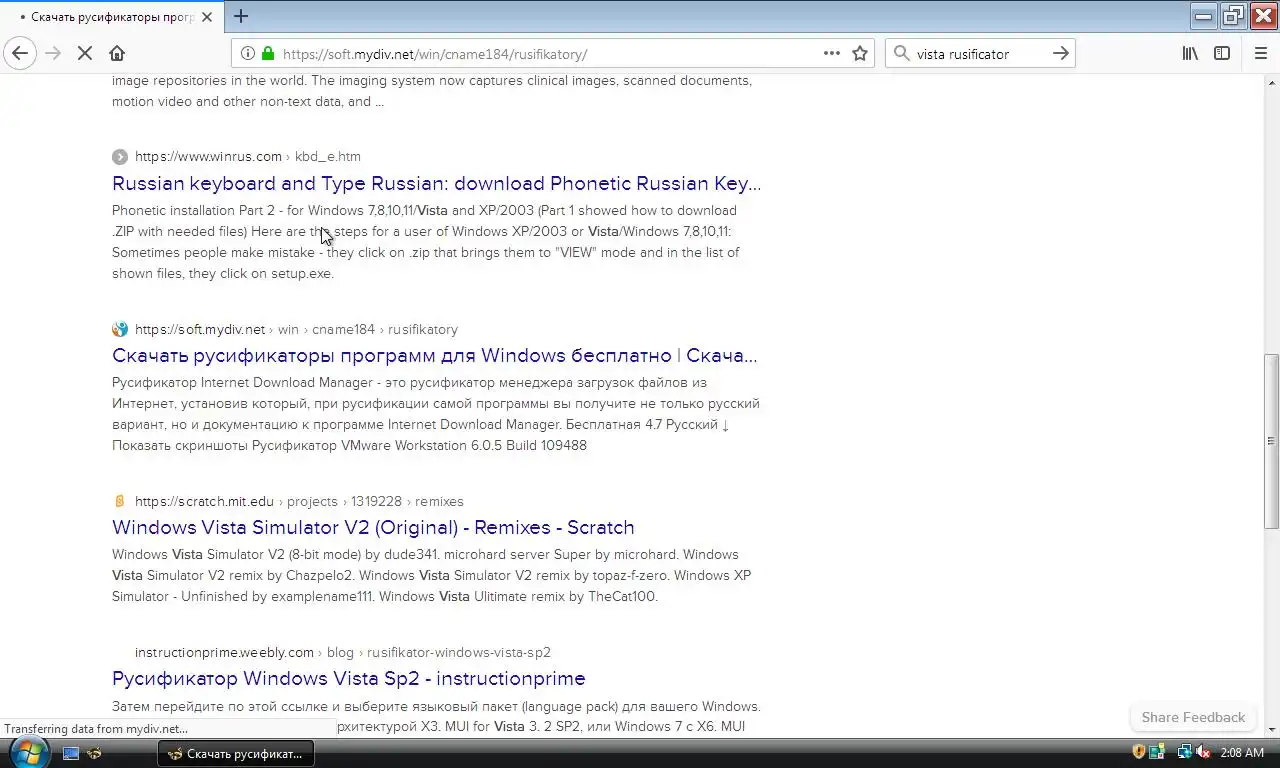Screen dimensions: 1280x768
Task: Click the soft.mydiv.net site favicon
Action: [120, 329]
